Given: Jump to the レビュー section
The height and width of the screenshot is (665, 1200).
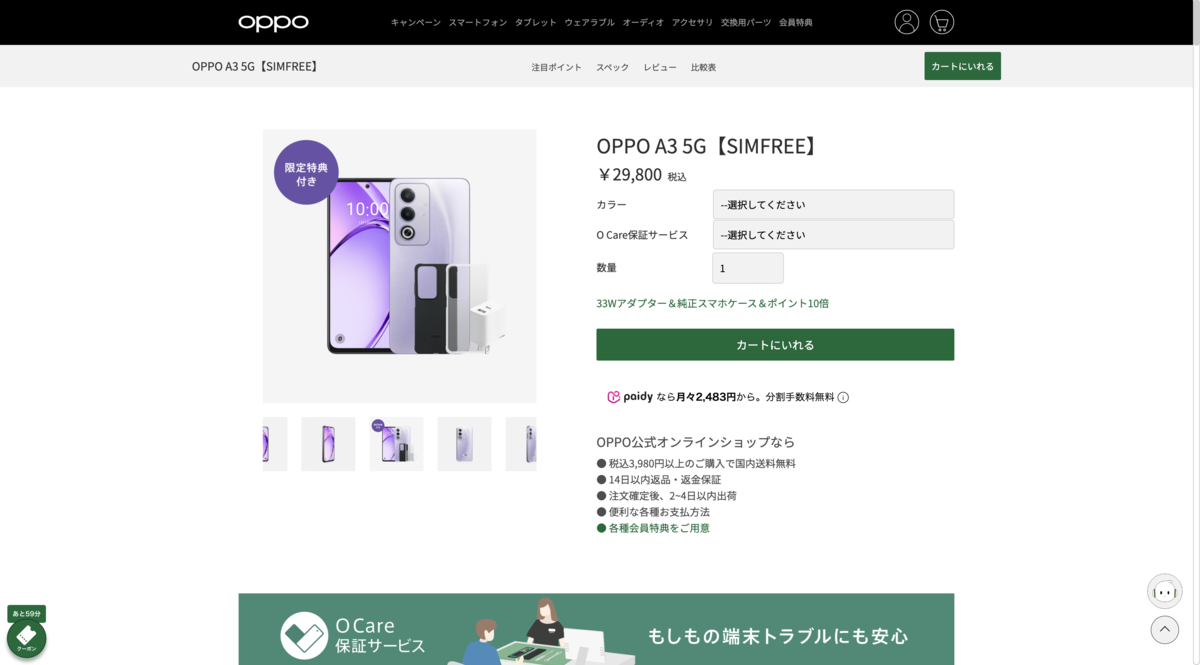Looking at the screenshot, I should (x=660, y=67).
